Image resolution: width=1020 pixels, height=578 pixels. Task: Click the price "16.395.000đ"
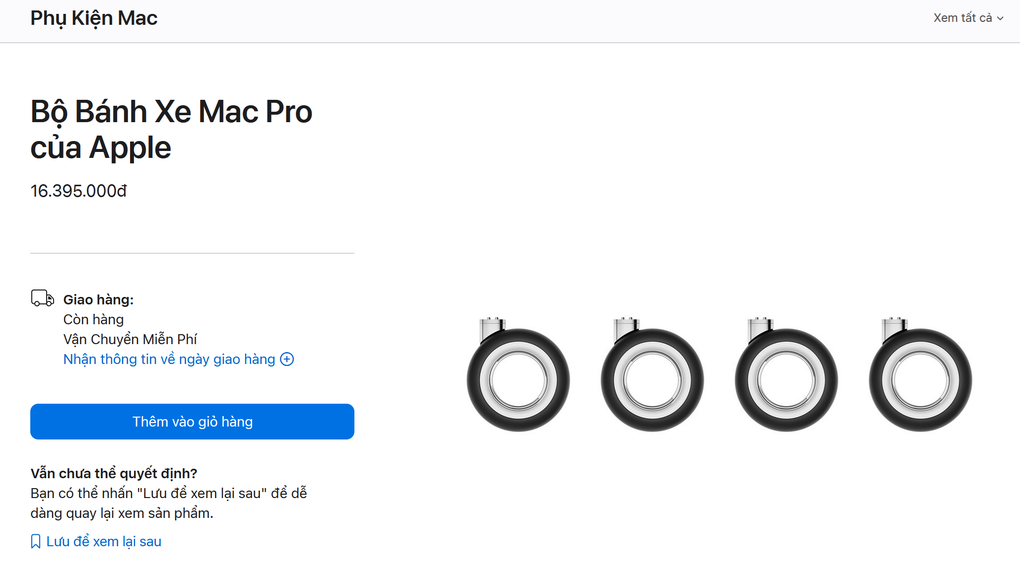pyautogui.click(x=78, y=189)
